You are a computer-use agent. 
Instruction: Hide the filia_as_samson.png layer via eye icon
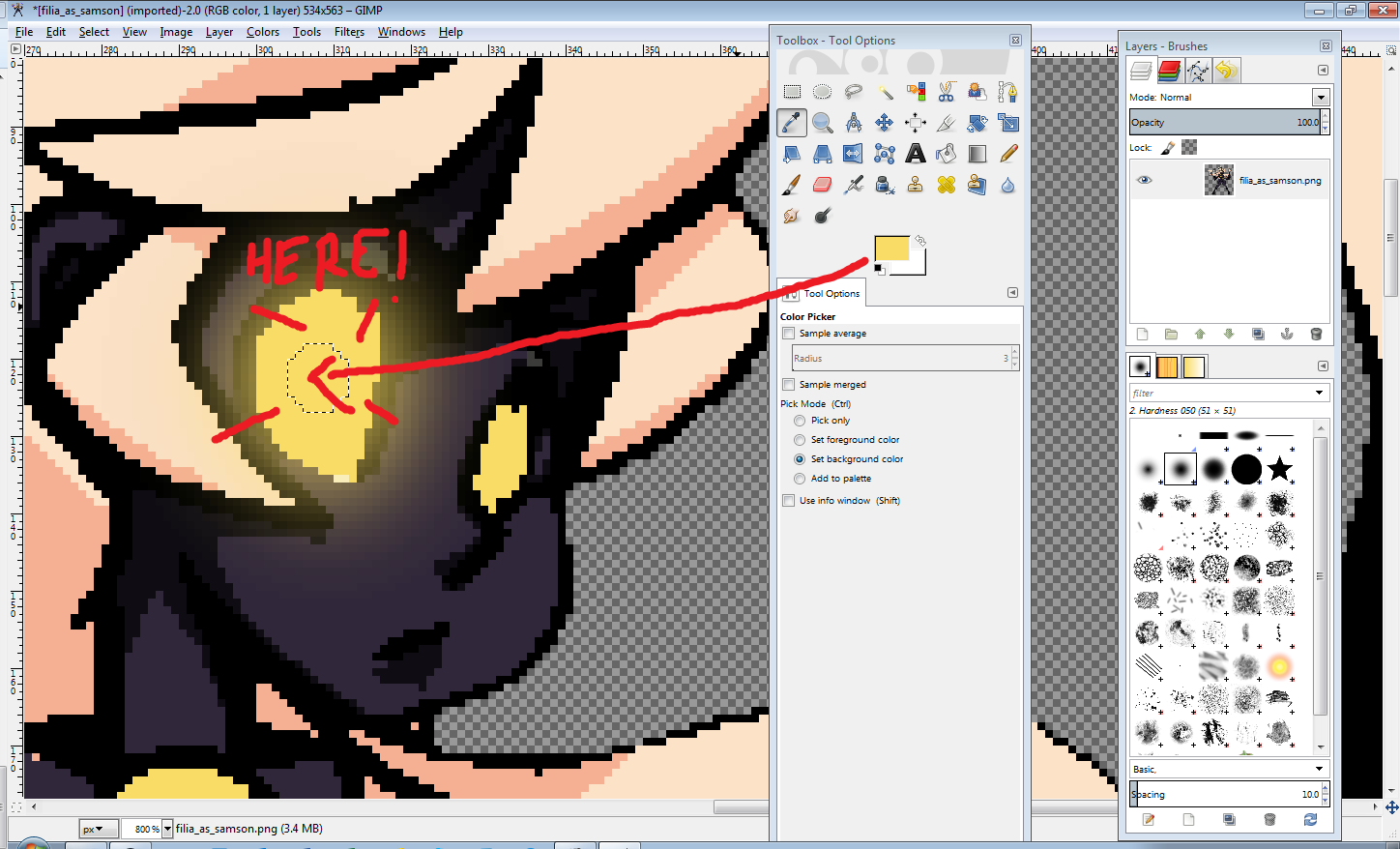point(1145,181)
